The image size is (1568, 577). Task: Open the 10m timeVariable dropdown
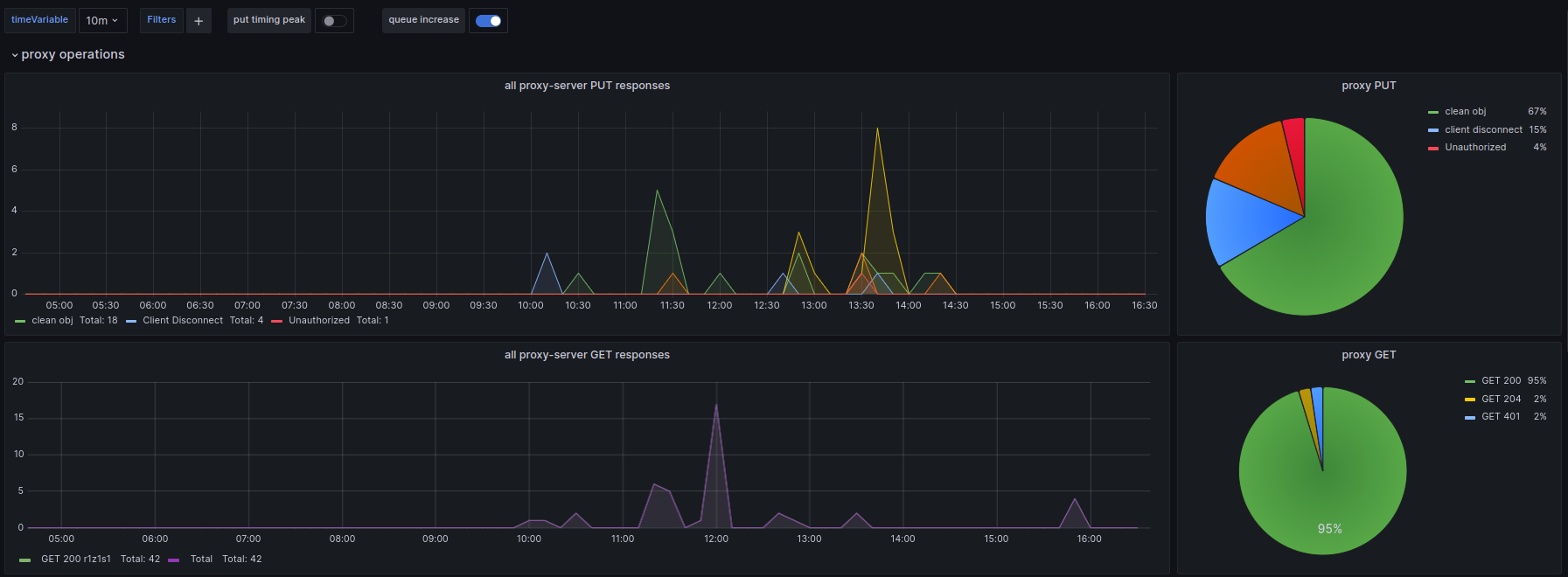[102, 20]
